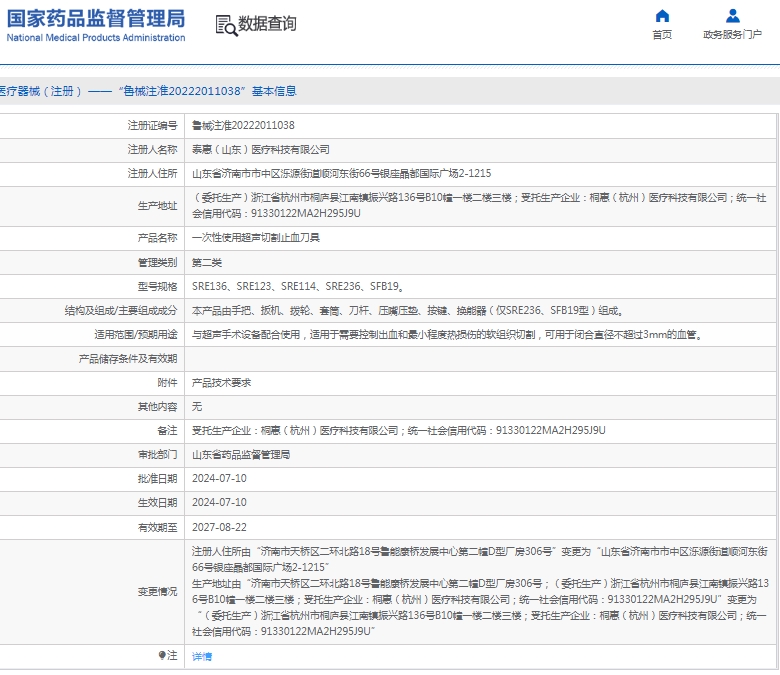Click the 批准日期 value 2024-07-10
780x675 pixels.
[219, 479]
